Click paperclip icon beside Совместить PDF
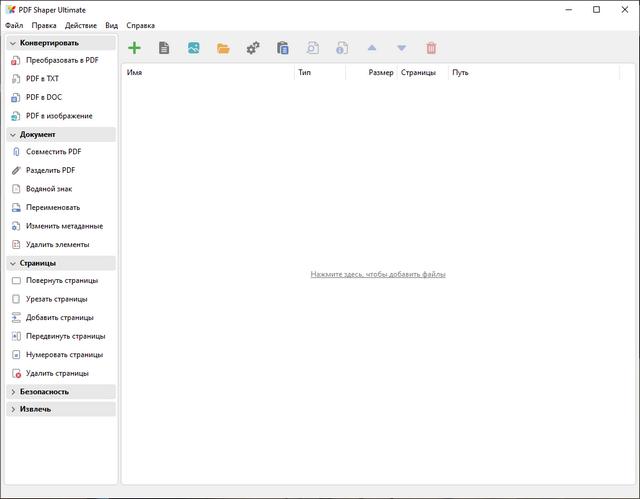Viewport: 640px width, 499px height. (x=16, y=152)
